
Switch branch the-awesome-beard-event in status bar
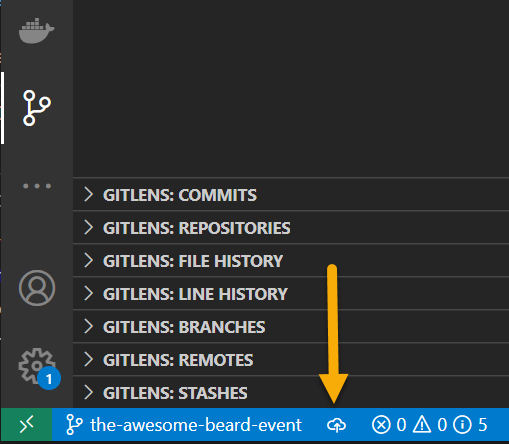tap(184, 425)
